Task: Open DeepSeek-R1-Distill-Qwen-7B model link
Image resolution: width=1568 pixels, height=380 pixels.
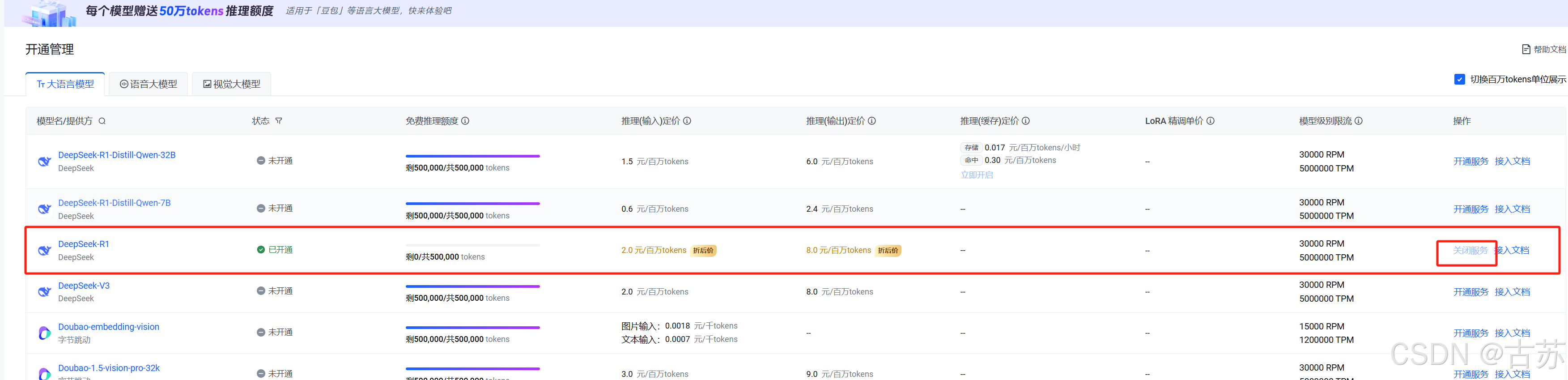Action: pos(115,203)
